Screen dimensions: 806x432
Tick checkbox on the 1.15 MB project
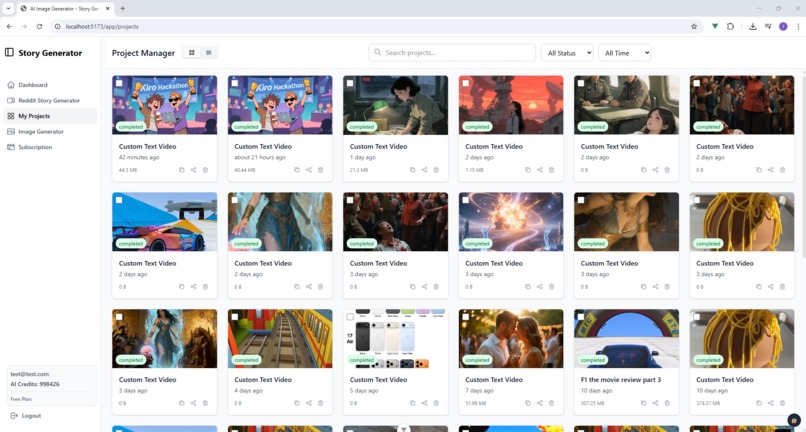tap(466, 83)
